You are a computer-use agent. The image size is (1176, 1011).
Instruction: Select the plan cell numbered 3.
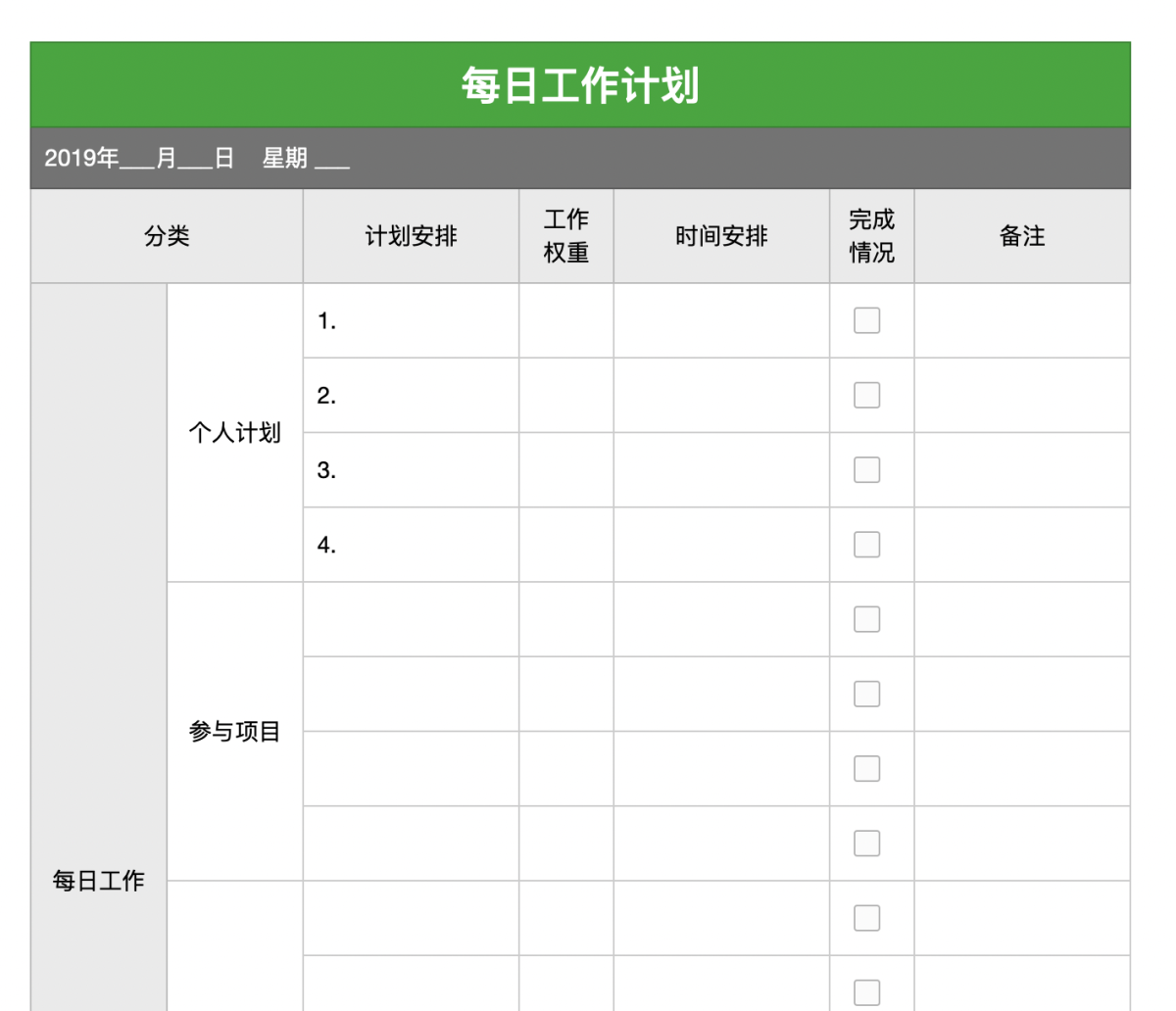click(411, 470)
